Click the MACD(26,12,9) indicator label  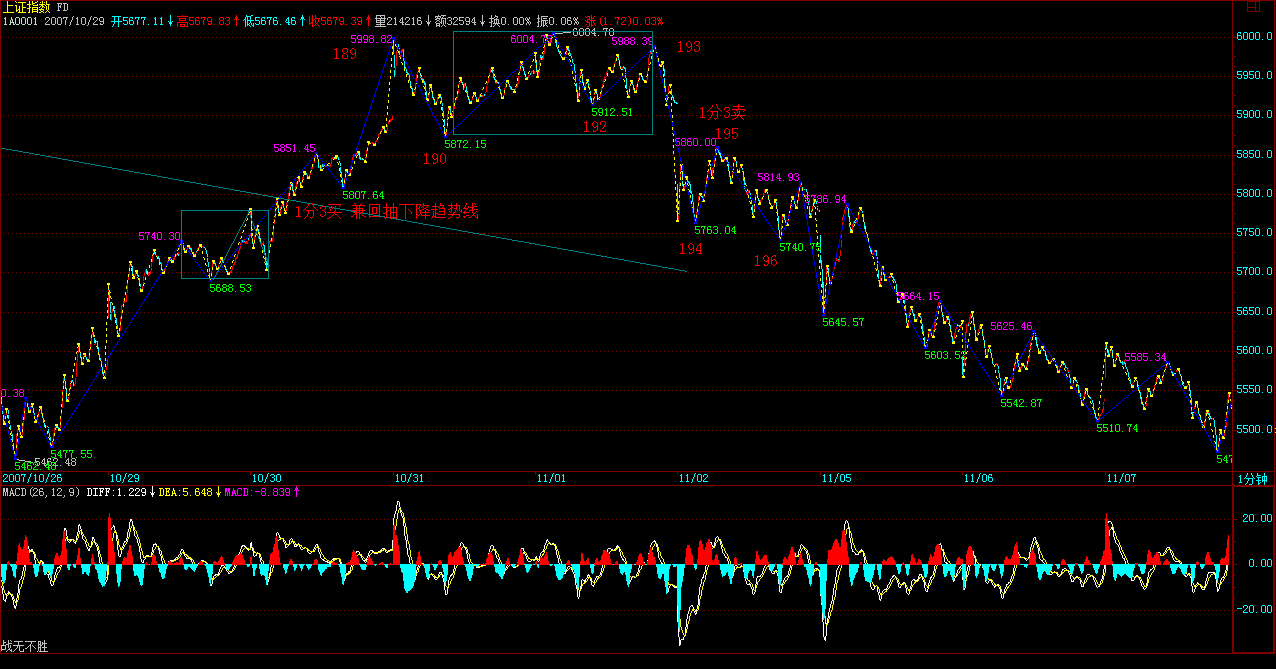click(x=40, y=492)
